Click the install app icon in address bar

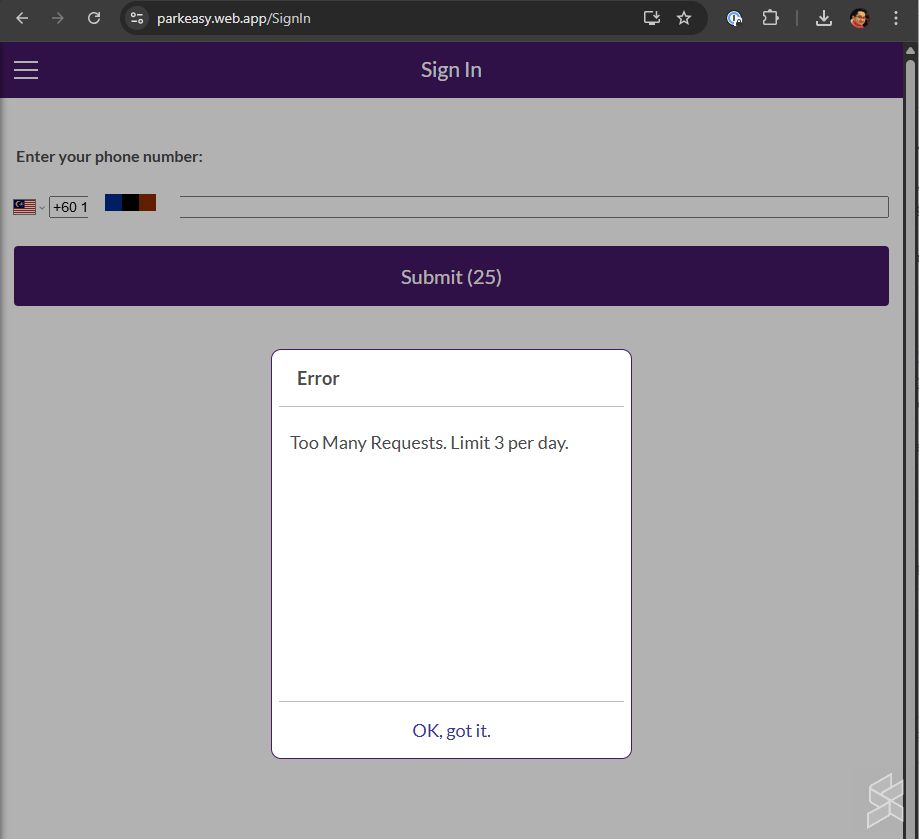click(x=652, y=18)
